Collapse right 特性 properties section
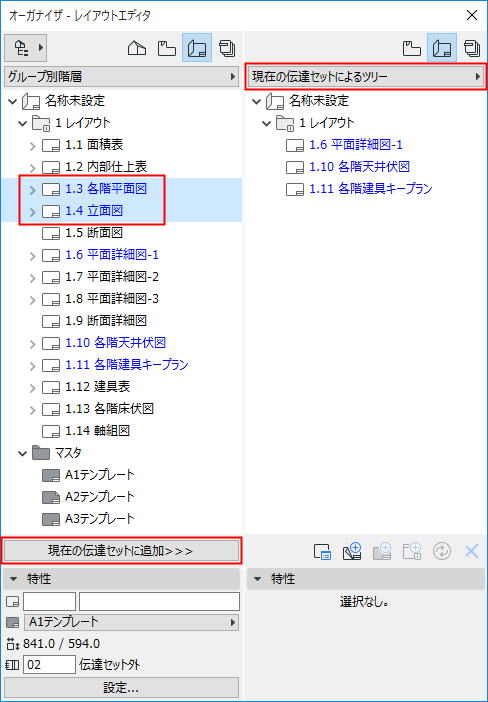488x702 pixels. (257, 579)
